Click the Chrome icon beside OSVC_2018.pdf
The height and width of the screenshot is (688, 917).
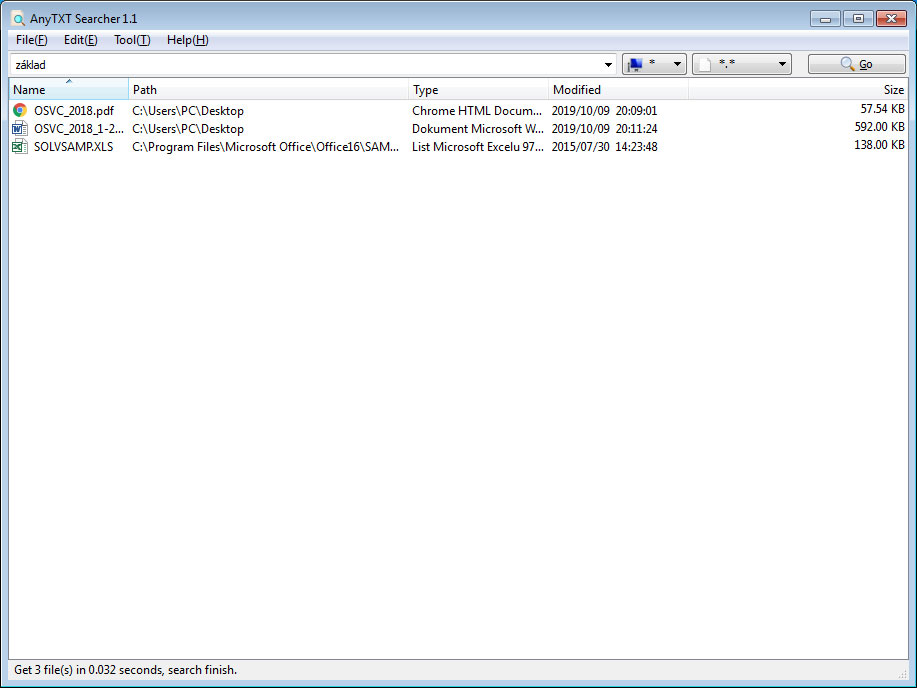click(x=20, y=111)
